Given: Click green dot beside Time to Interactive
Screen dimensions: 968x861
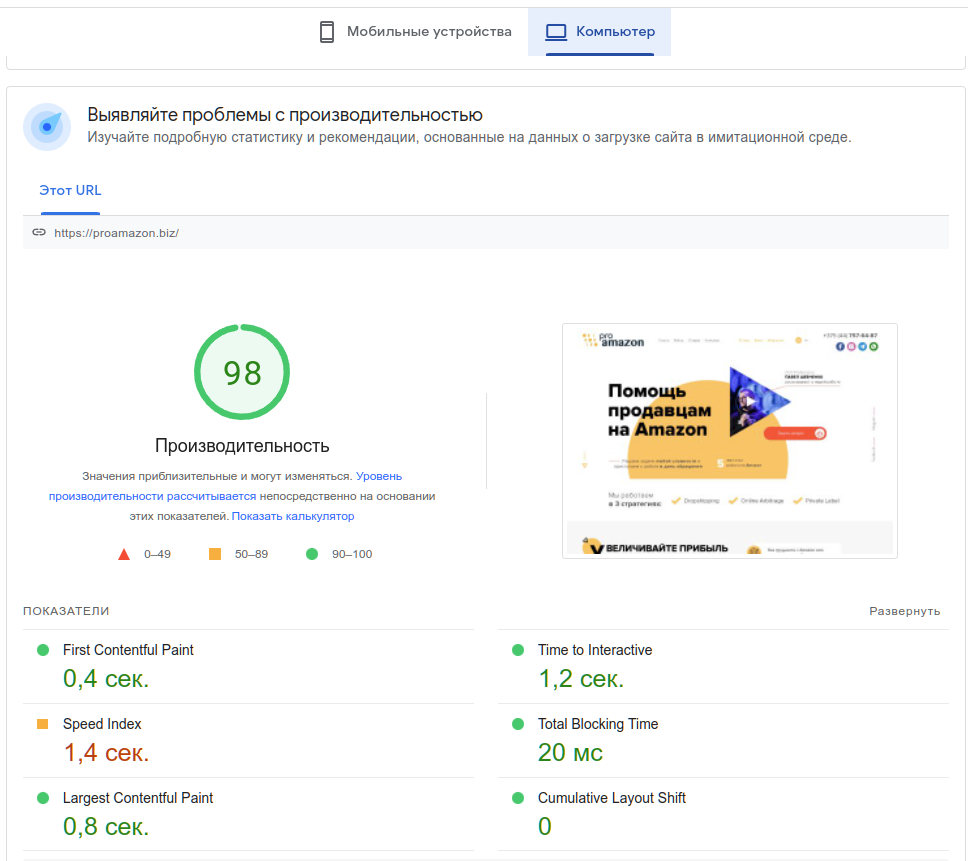Looking at the screenshot, I should point(516,649).
